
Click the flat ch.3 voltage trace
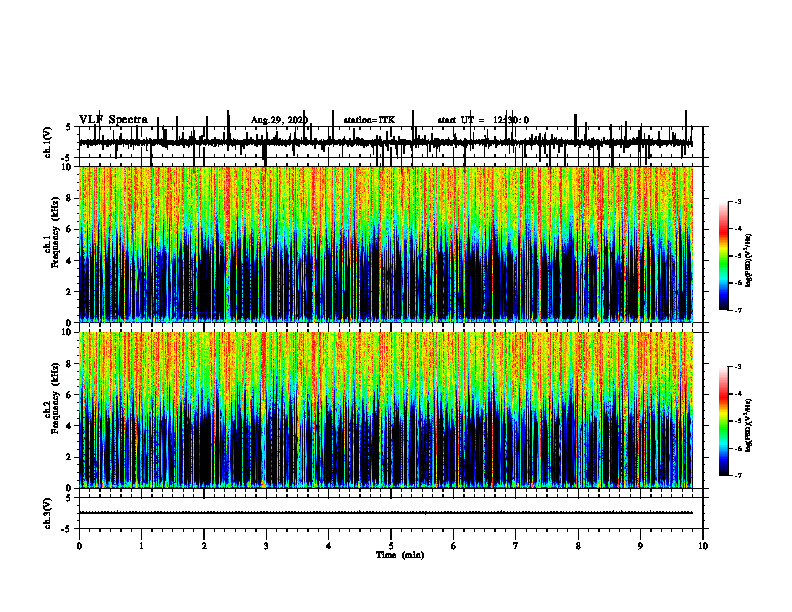pyautogui.click(x=385, y=513)
